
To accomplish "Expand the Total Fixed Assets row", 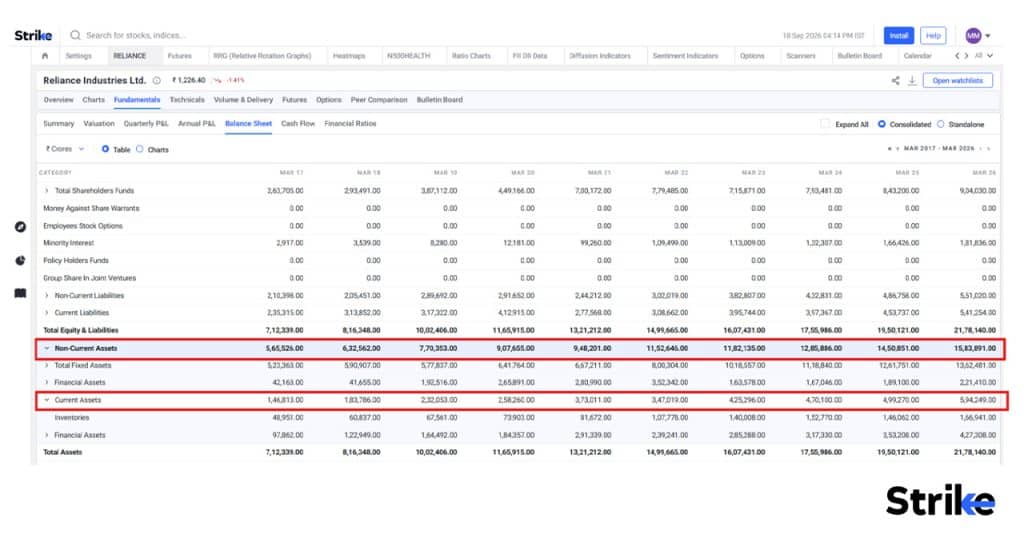I will (x=46, y=366).
